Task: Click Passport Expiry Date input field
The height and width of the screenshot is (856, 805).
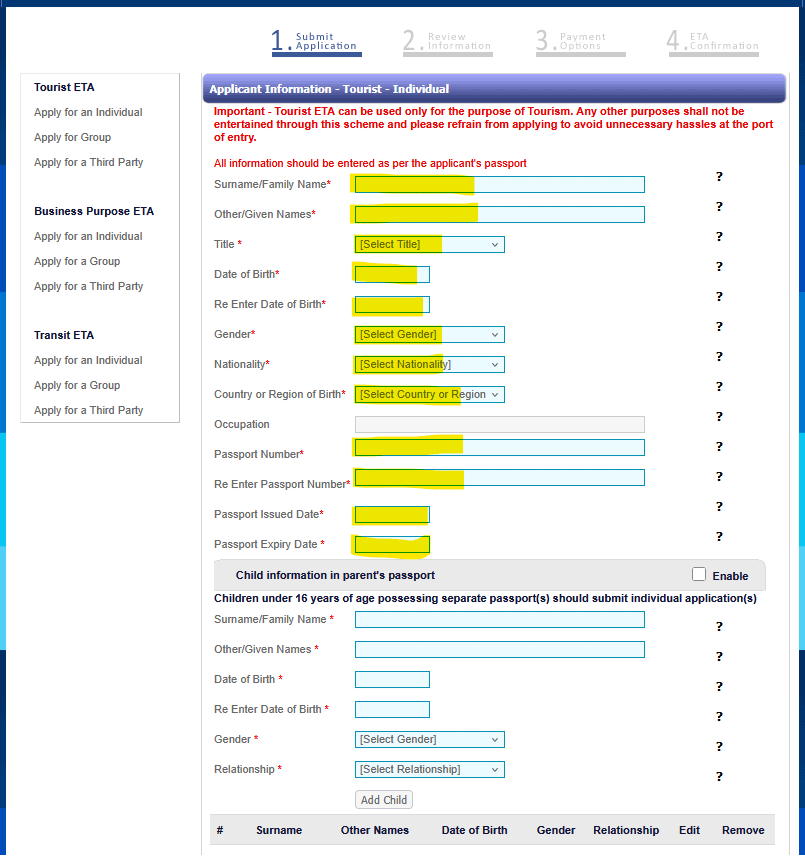Action: point(392,545)
